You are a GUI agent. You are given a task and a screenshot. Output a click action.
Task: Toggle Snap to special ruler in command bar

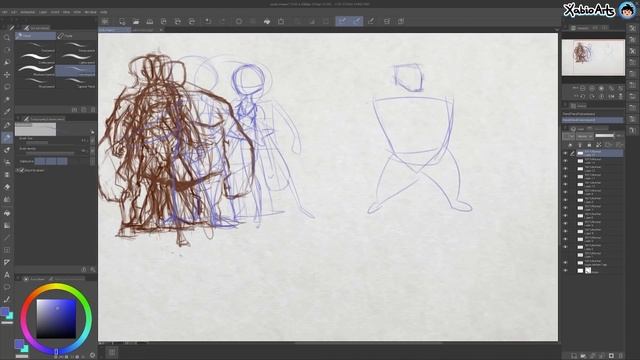[357, 21]
